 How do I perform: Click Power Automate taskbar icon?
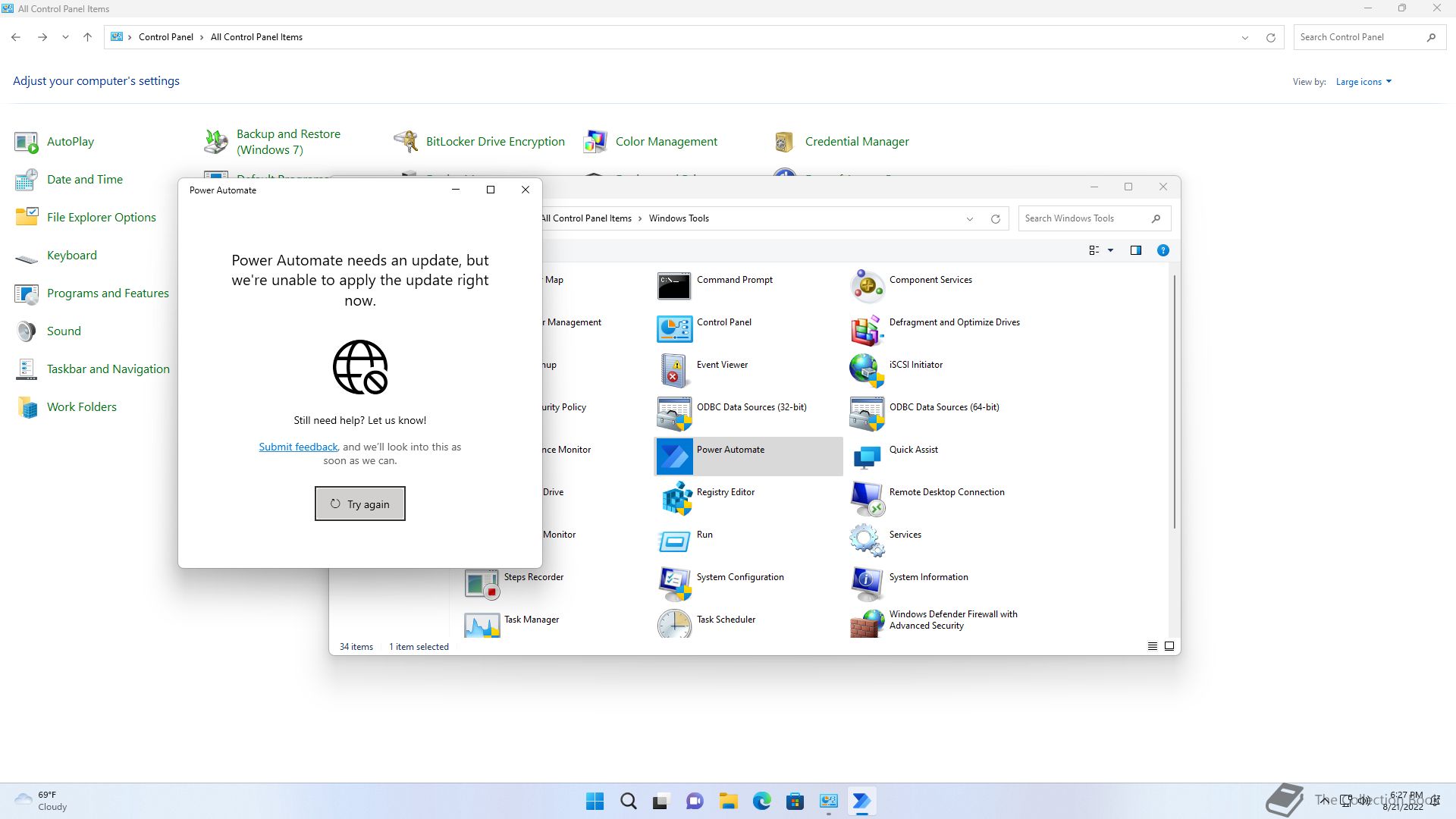[861, 801]
